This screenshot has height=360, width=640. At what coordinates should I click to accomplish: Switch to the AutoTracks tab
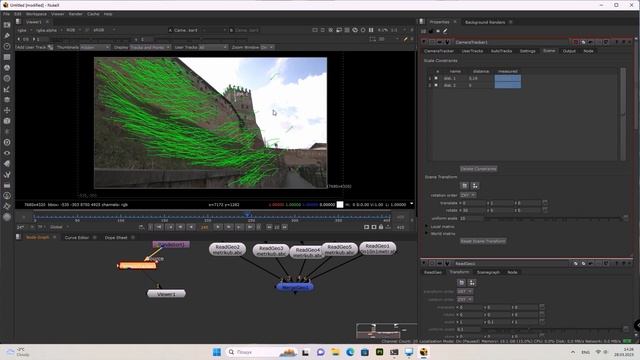pos(501,51)
